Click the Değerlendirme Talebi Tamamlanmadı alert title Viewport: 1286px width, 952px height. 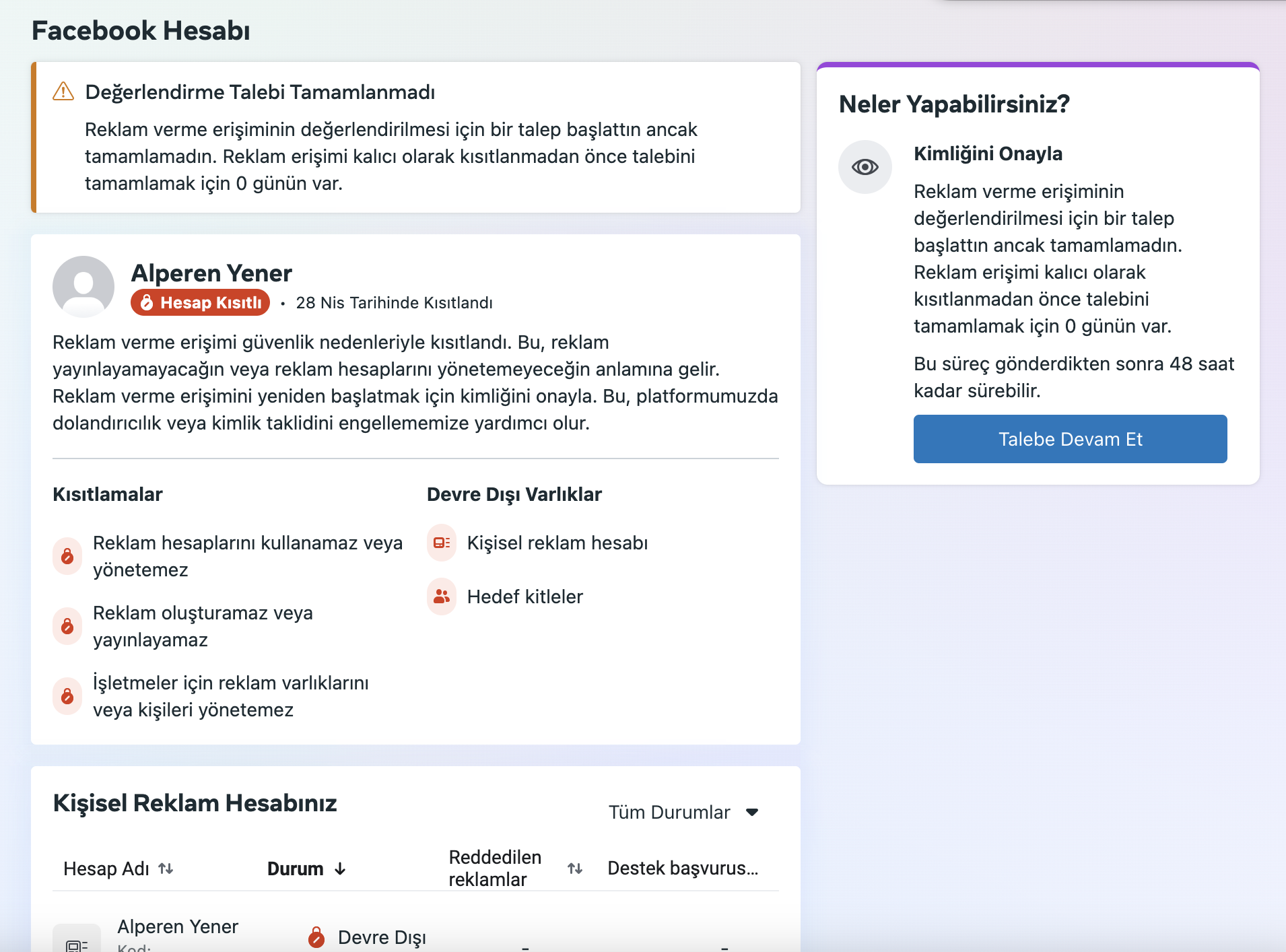260,92
